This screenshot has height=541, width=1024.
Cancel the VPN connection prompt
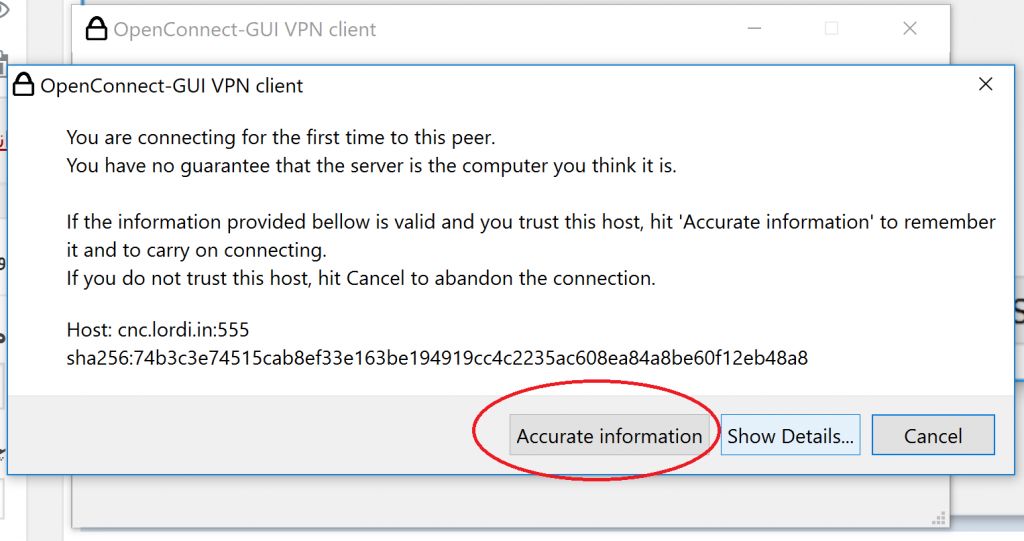click(932, 436)
